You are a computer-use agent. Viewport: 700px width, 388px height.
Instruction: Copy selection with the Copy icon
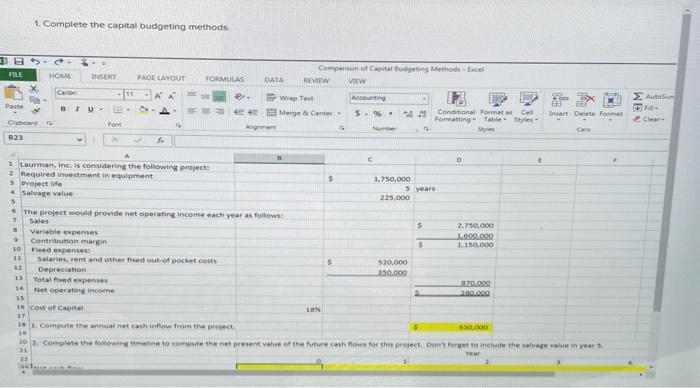click(x=35, y=100)
